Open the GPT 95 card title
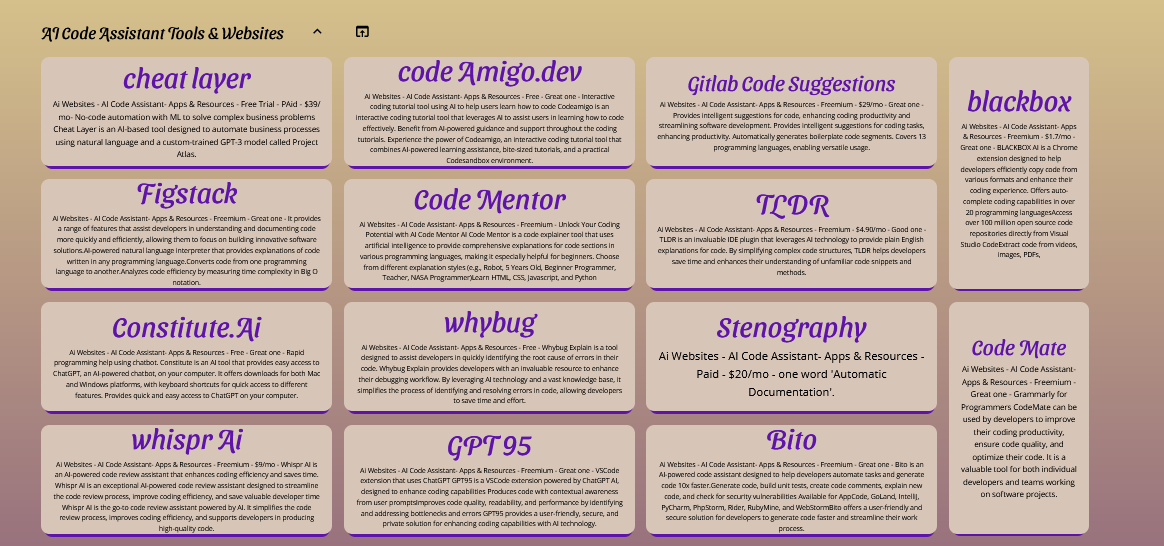1164x546 pixels. 489,447
